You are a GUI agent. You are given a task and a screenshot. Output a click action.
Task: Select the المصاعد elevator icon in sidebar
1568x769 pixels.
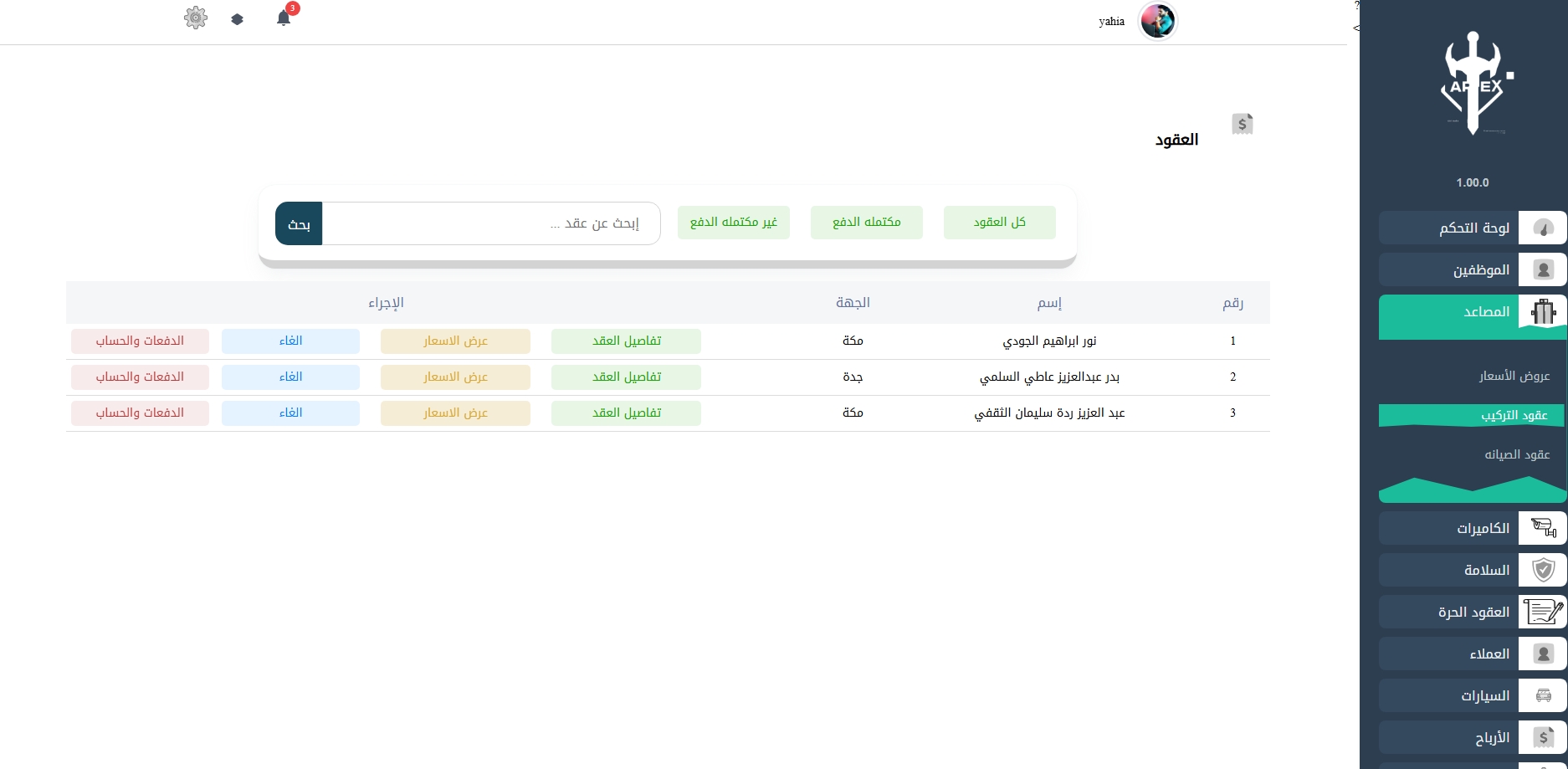(x=1542, y=311)
